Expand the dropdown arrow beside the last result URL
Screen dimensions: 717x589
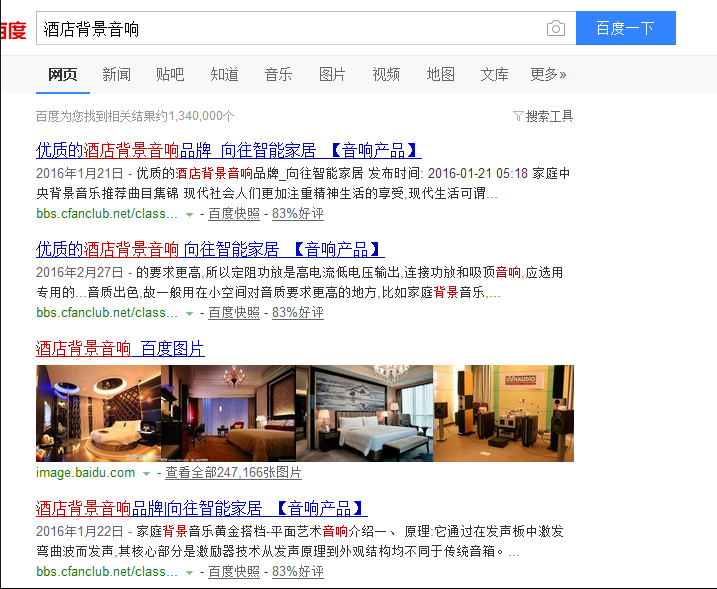click(189, 572)
